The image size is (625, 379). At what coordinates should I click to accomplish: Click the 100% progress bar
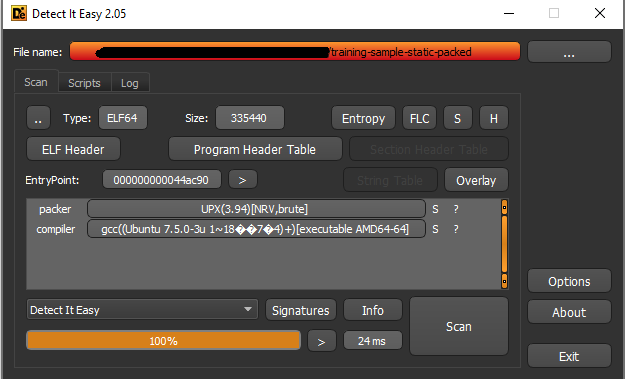tap(163, 341)
